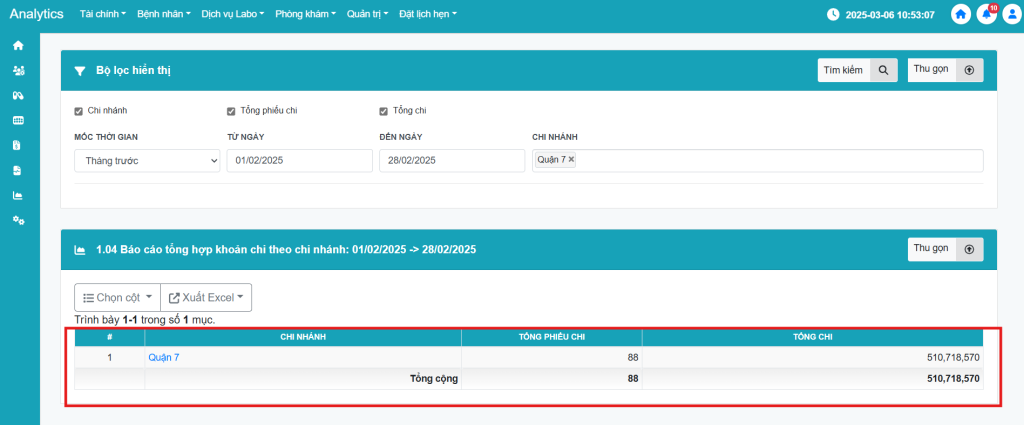This screenshot has width=1024, height=425.
Task: Open the patients group sidebar icon
Action: 18,71
